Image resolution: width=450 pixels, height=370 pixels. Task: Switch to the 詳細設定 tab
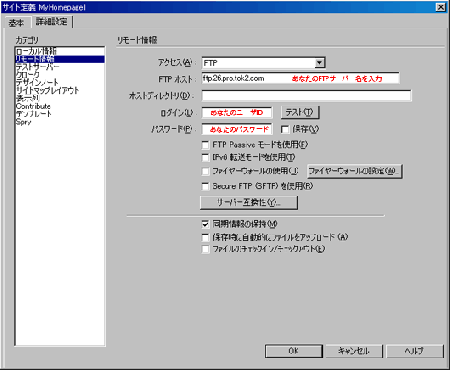click(x=52, y=22)
